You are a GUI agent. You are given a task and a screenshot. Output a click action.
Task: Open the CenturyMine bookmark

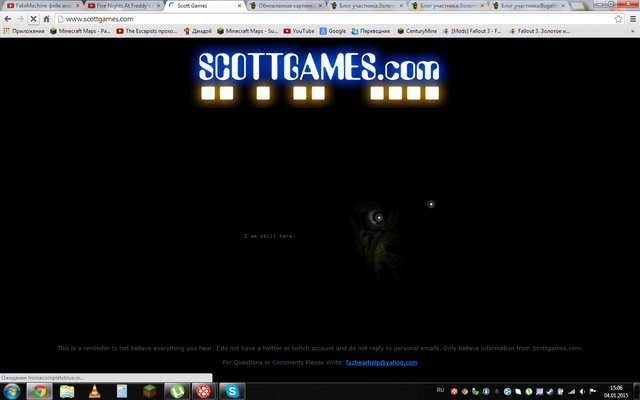[417, 31]
